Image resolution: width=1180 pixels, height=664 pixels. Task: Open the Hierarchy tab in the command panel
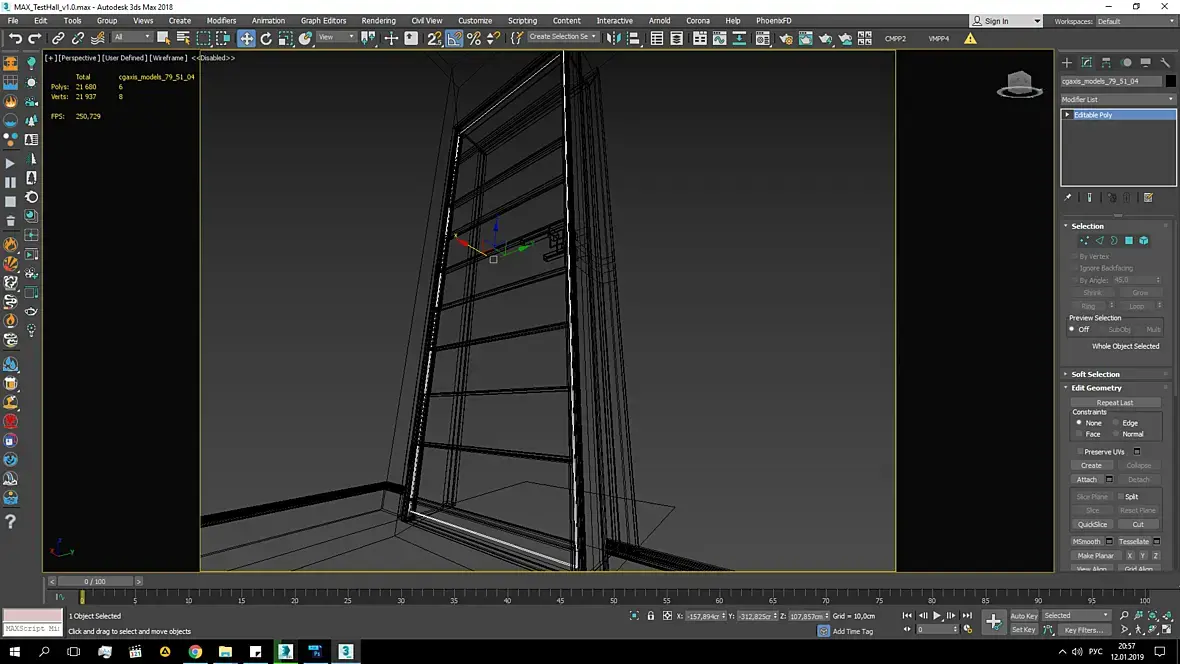coord(1107,63)
